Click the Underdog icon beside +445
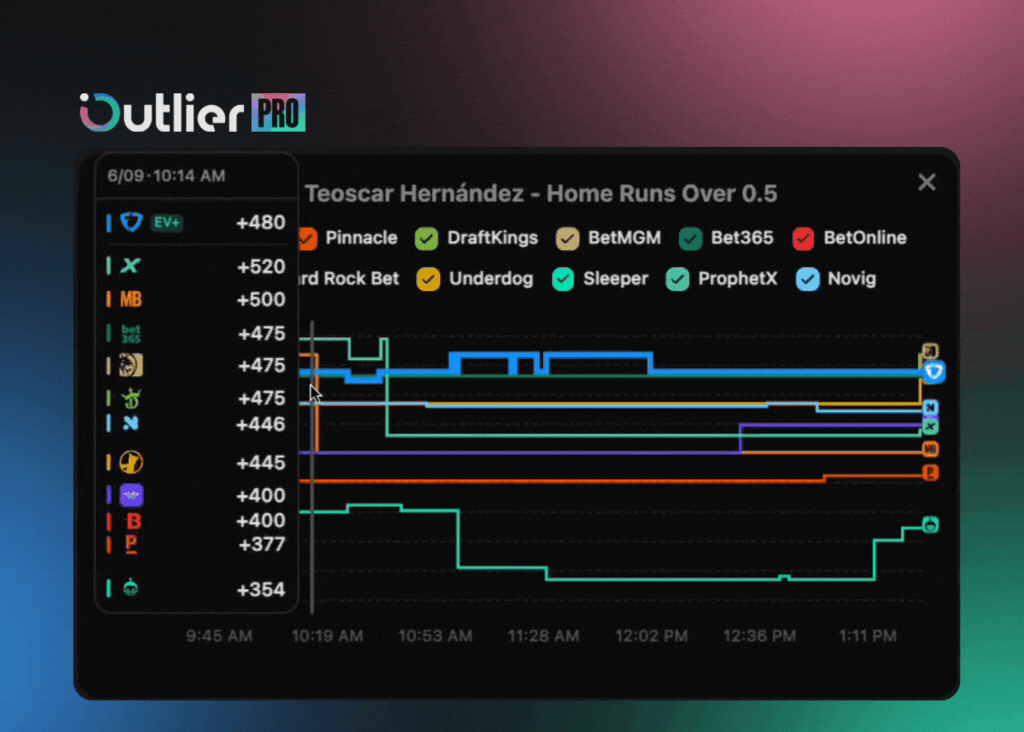1024x732 pixels. pyautogui.click(x=131, y=462)
